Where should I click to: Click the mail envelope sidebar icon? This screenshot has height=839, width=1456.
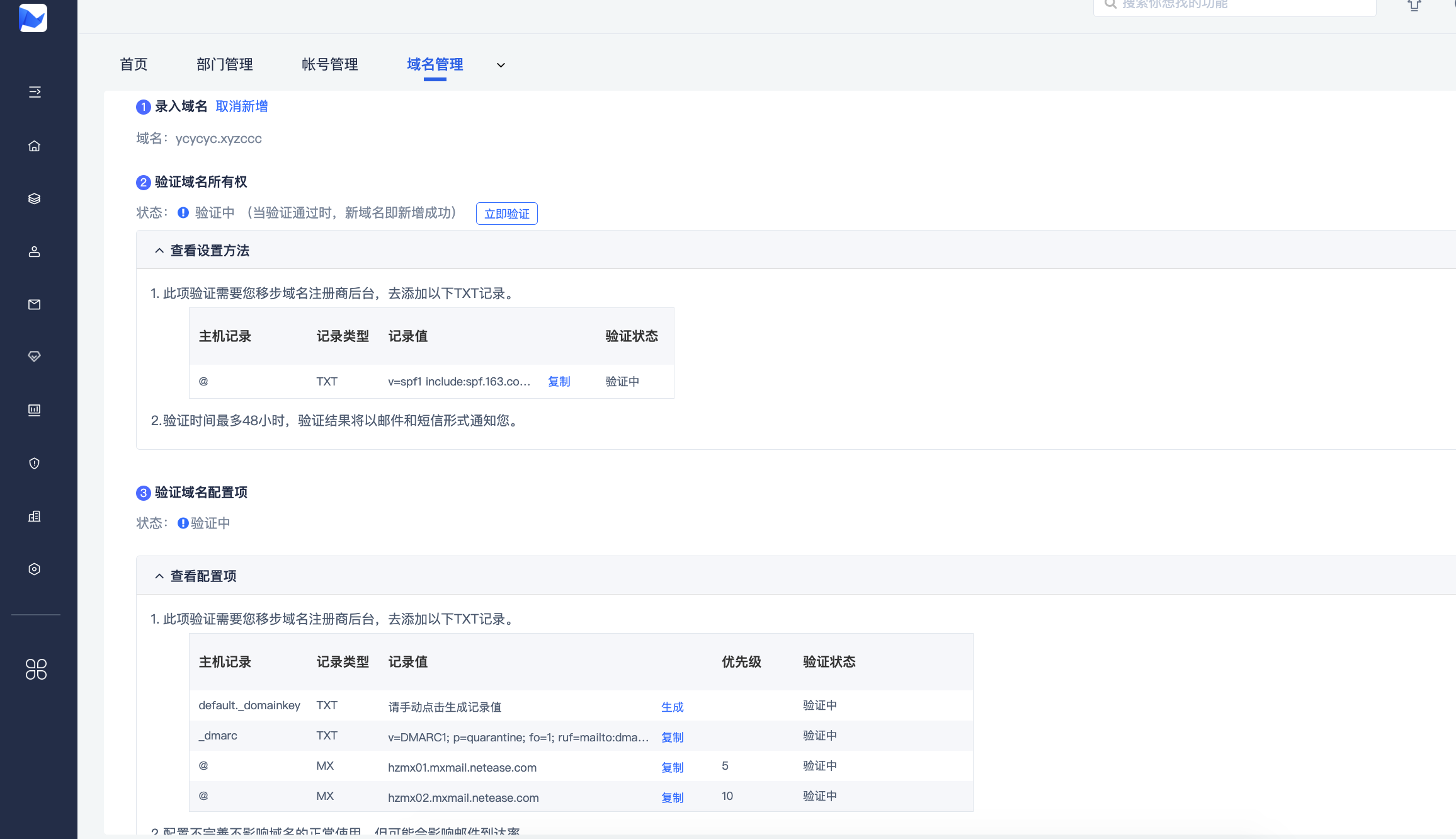[35, 305]
